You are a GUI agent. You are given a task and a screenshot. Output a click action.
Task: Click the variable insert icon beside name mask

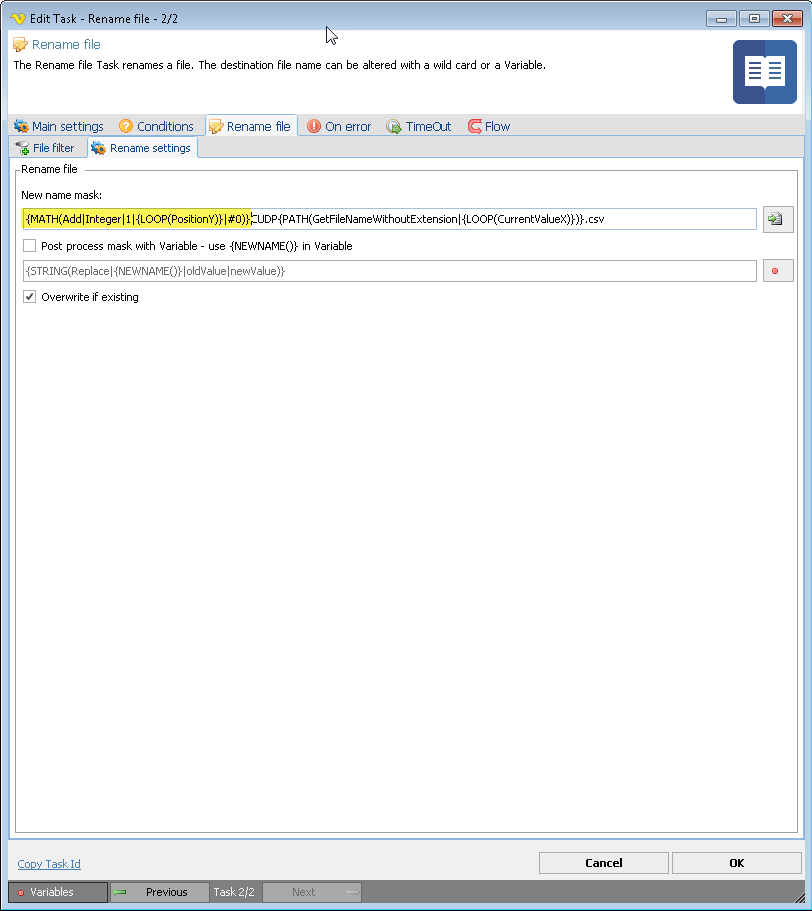point(777,219)
